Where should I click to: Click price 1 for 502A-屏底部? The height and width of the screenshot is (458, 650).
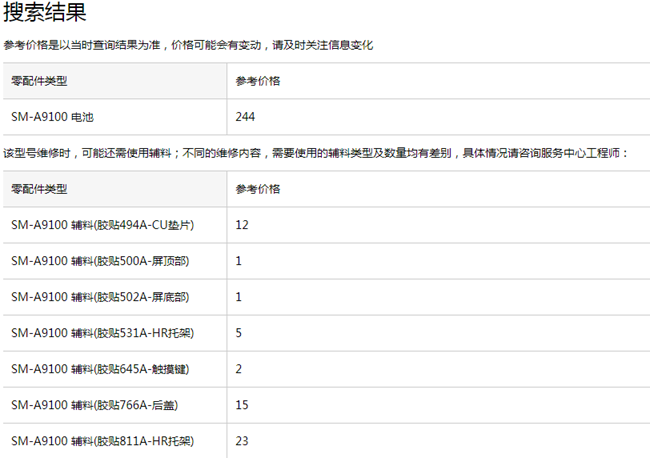(238, 297)
